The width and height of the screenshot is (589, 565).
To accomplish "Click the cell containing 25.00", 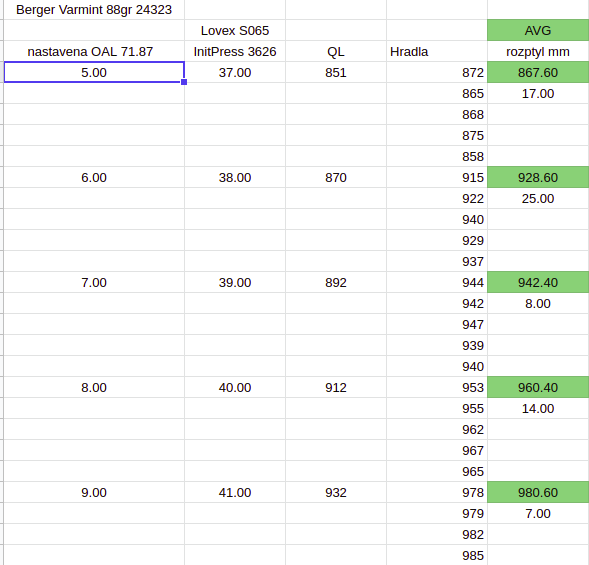I will pos(538,198).
